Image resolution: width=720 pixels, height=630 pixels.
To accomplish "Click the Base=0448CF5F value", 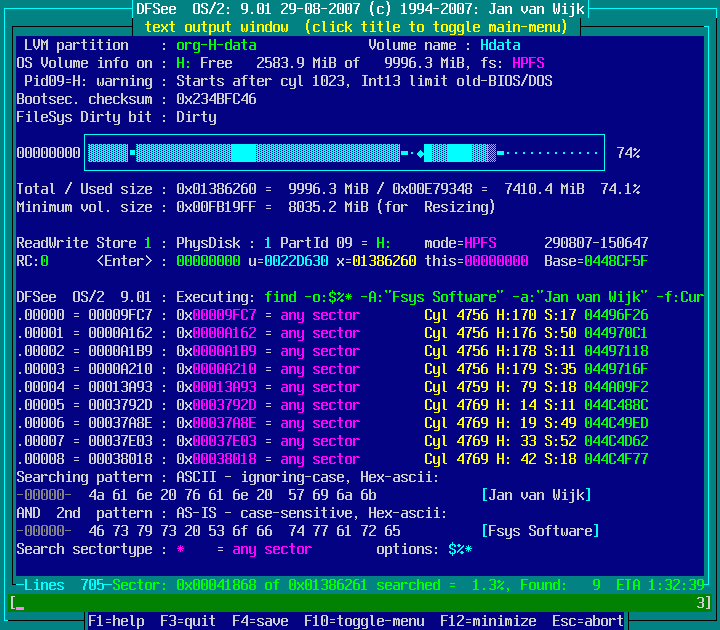I will (x=596, y=261).
